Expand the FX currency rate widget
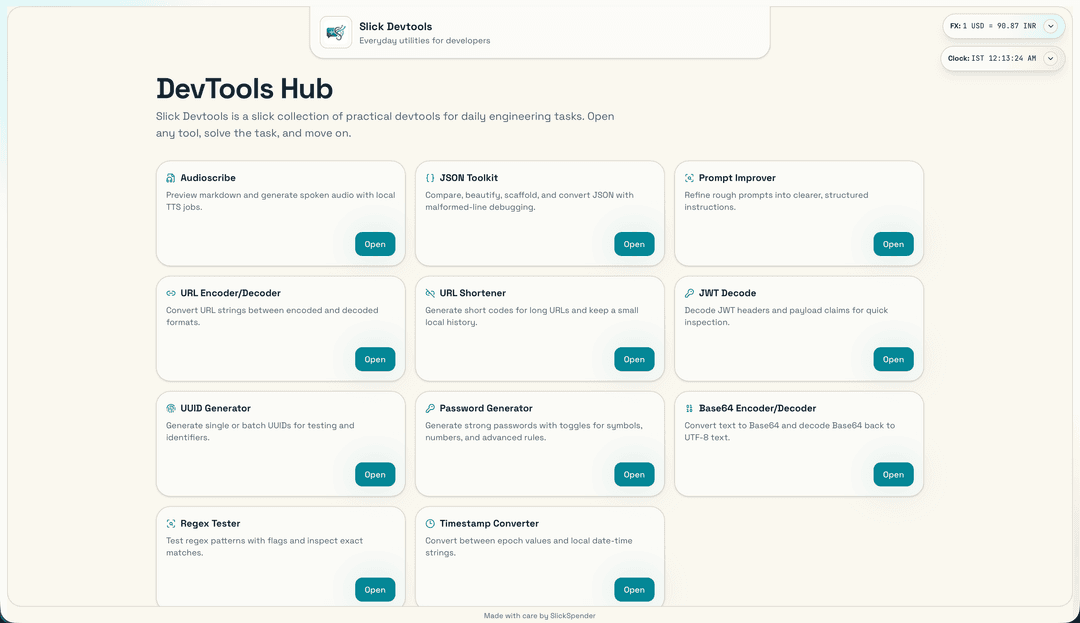 [x=1049, y=26]
